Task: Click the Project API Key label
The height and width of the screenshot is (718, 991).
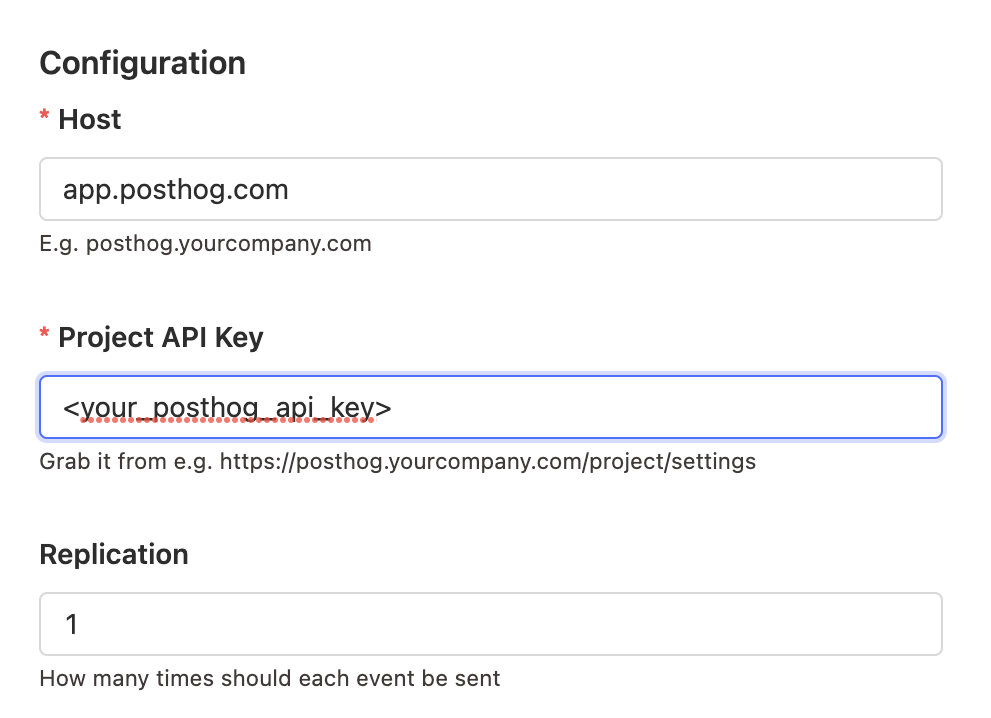Action: coord(160,338)
